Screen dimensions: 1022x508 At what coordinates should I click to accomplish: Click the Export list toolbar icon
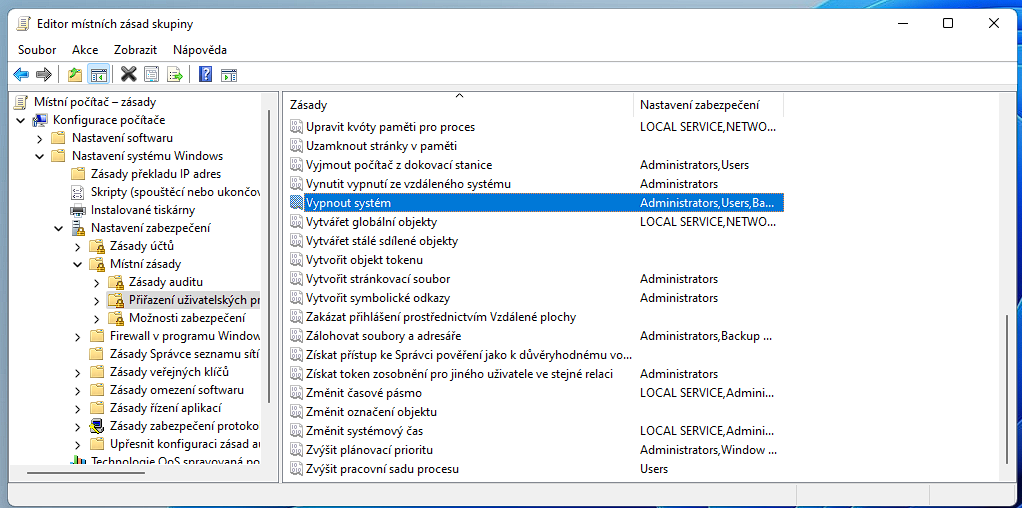point(174,74)
